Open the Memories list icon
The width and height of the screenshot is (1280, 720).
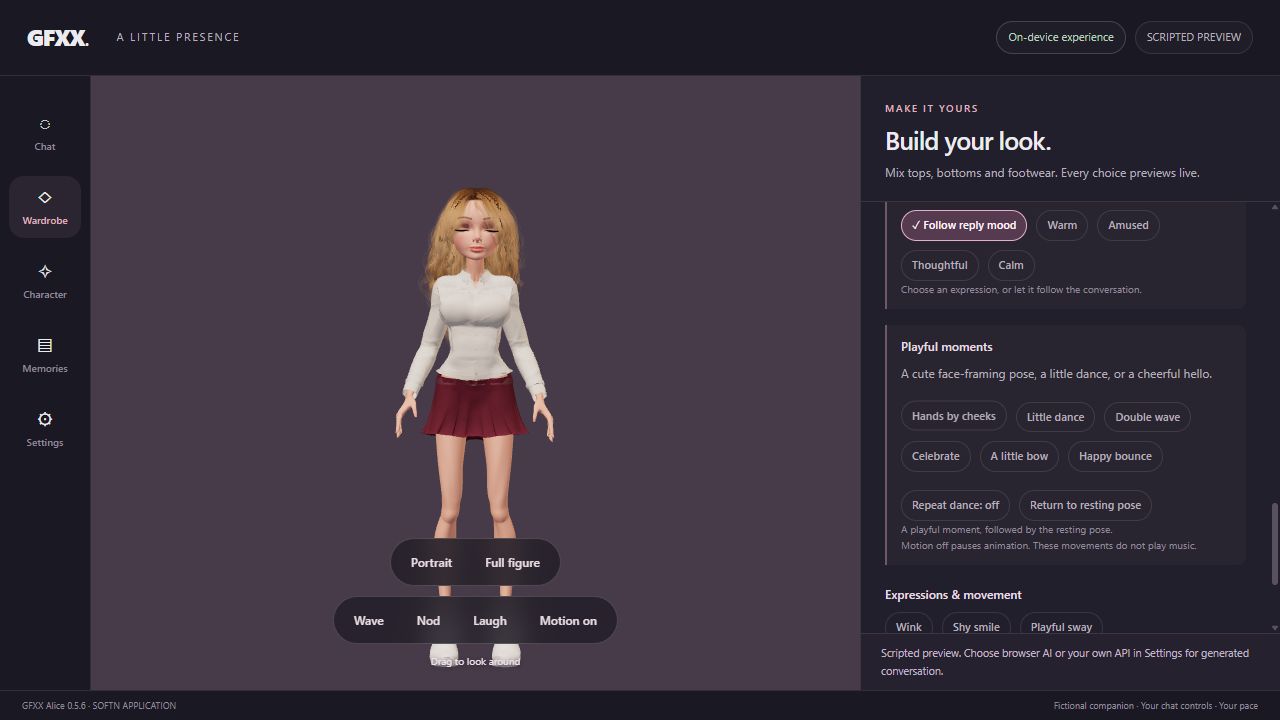pos(45,345)
